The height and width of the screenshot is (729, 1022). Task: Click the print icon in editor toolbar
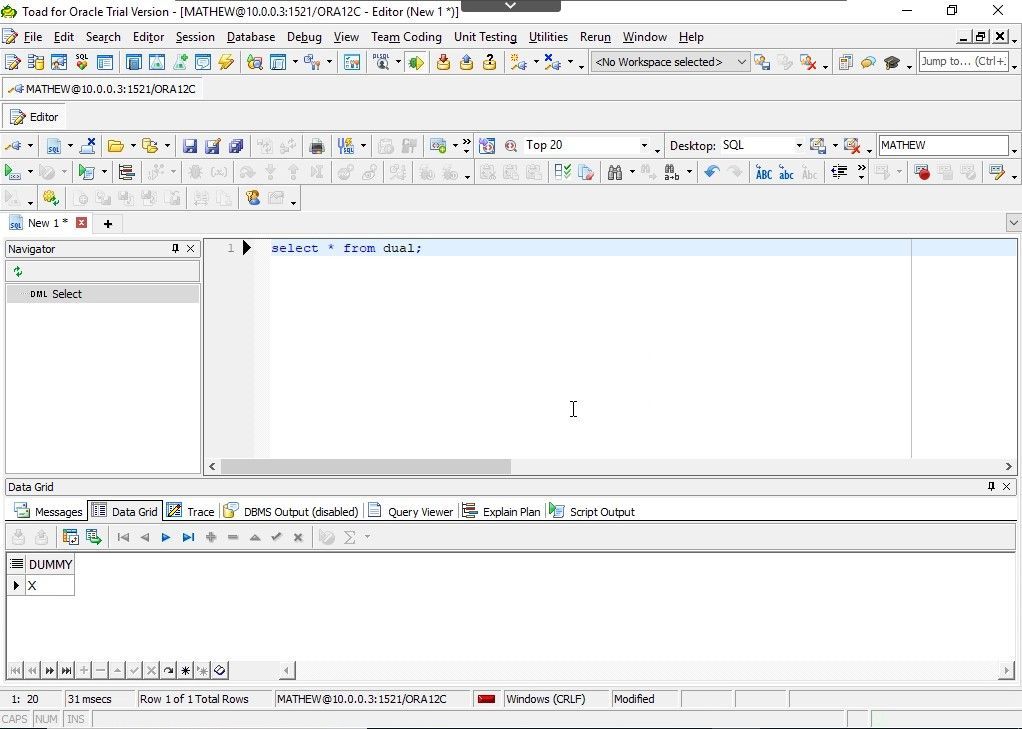(x=317, y=145)
